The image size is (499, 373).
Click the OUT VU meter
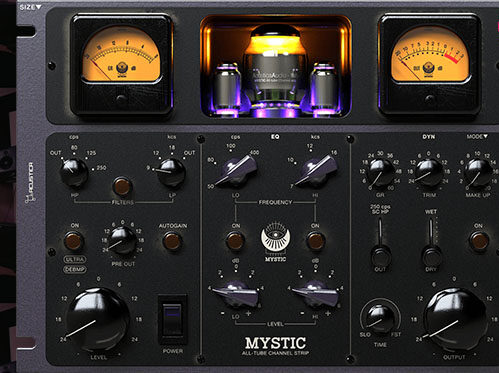[429, 63]
